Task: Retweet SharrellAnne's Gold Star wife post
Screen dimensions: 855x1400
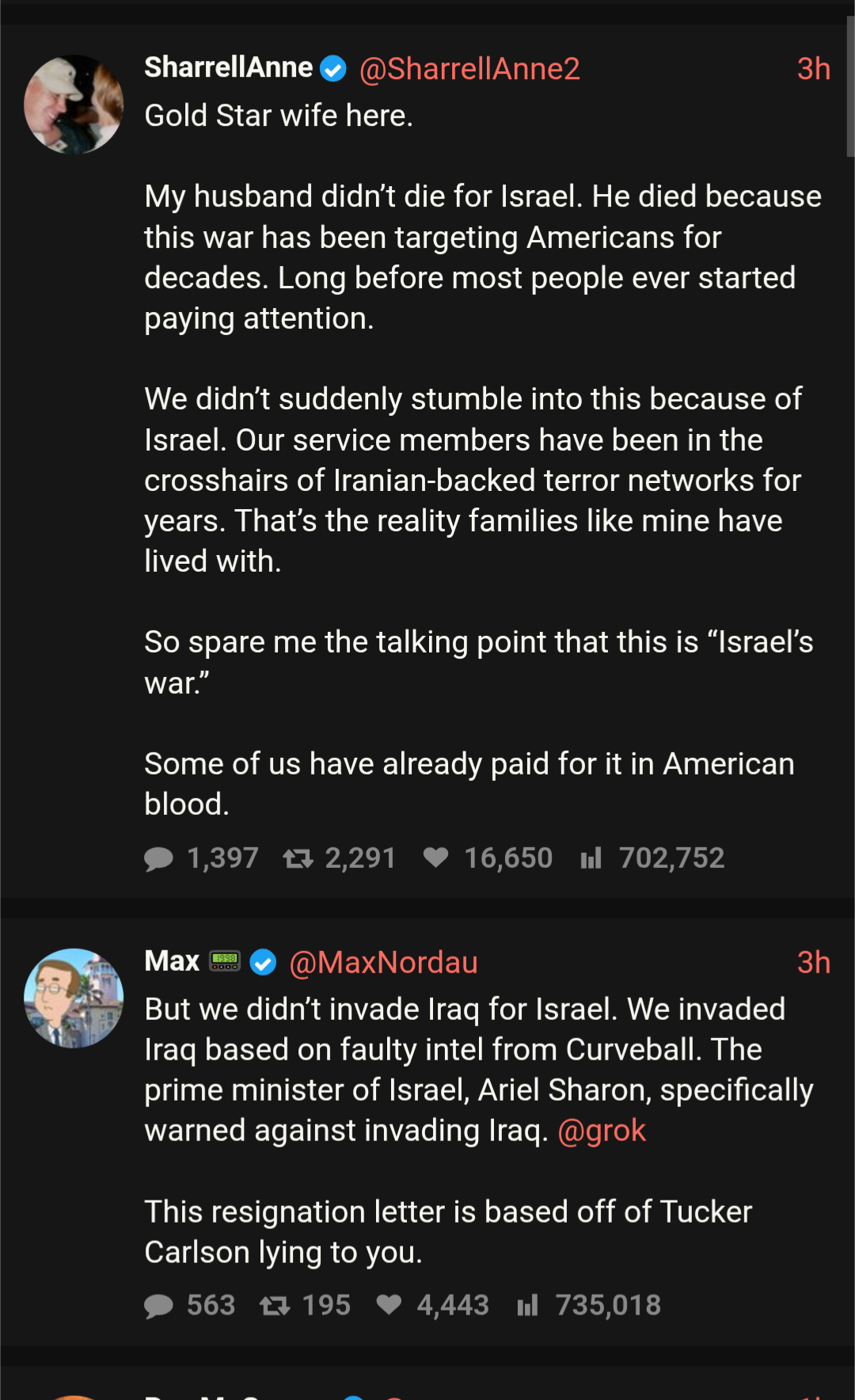Action: (298, 858)
